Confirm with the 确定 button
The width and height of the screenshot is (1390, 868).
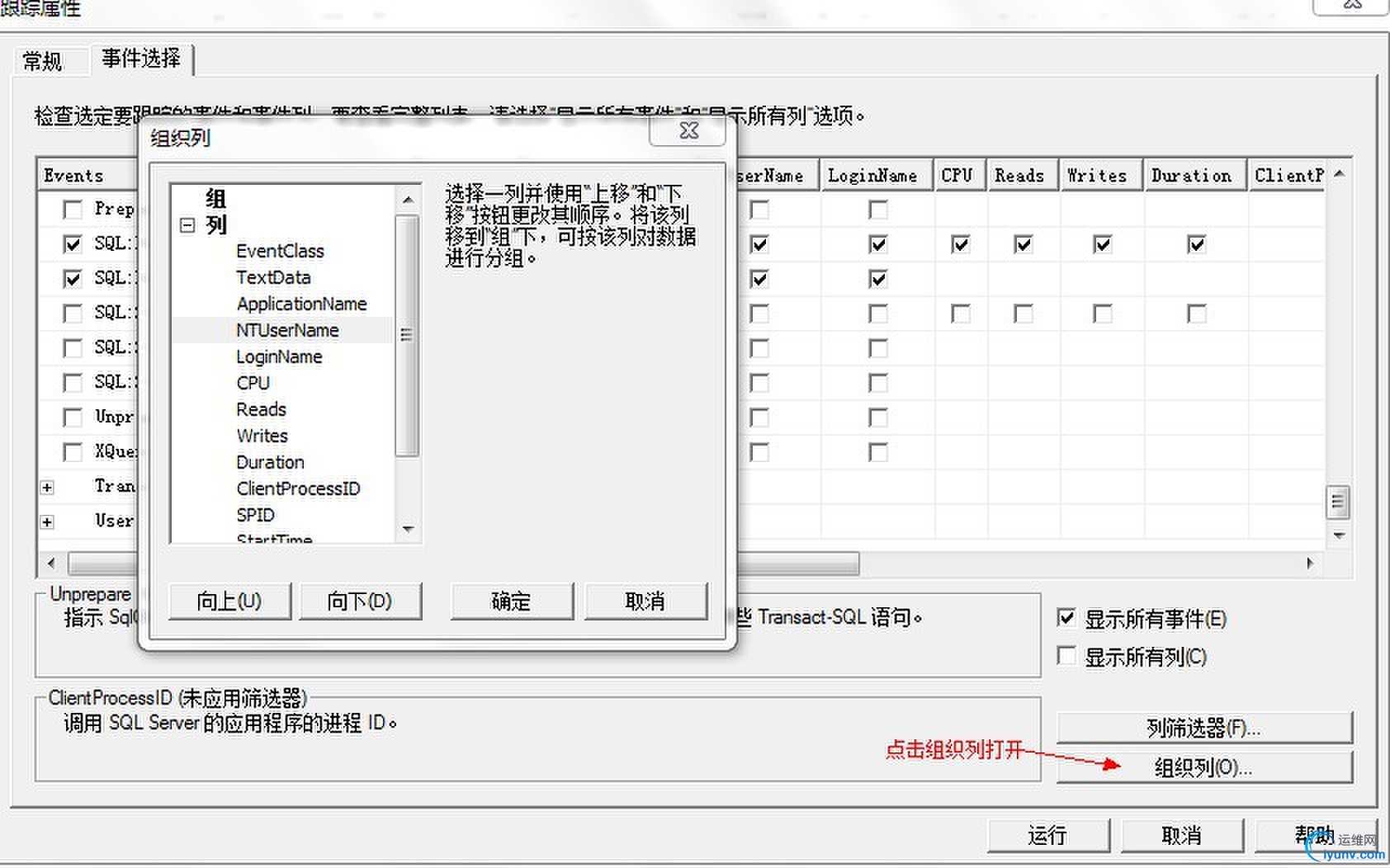(511, 601)
